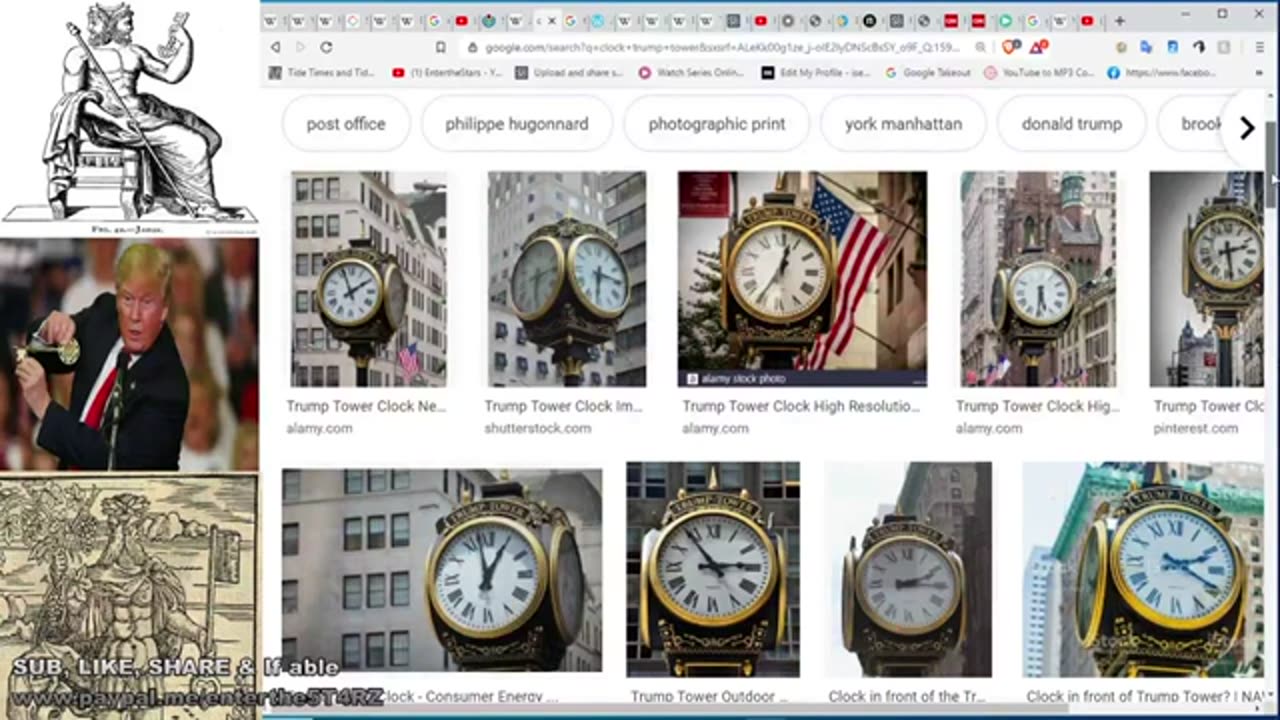The width and height of the screenshot is (1280, 720).
Task: Click the title Trump Tower Clock Ne...
Action: point(366,406)
